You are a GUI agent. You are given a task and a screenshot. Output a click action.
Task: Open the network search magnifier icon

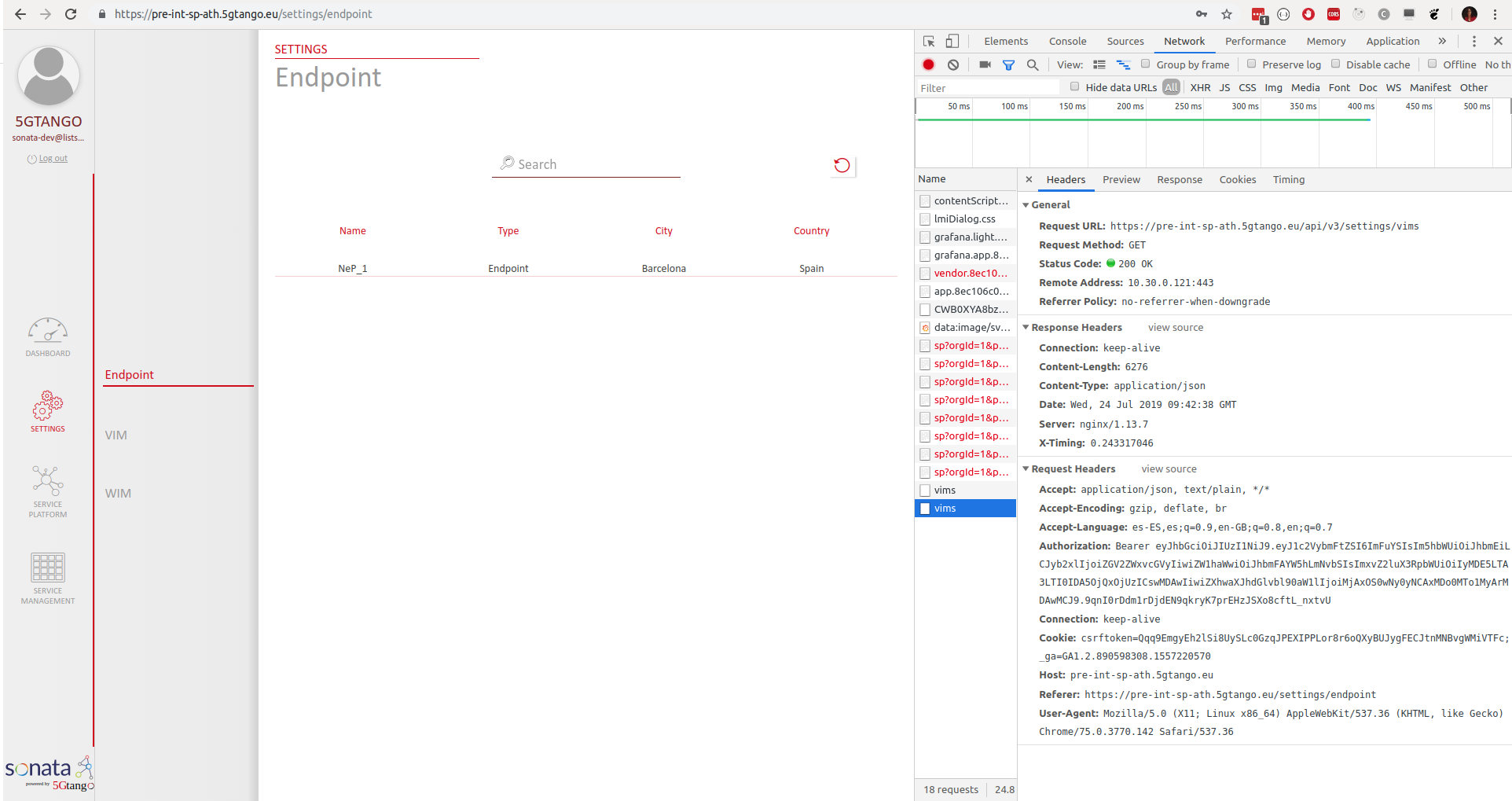(1033, 64)
